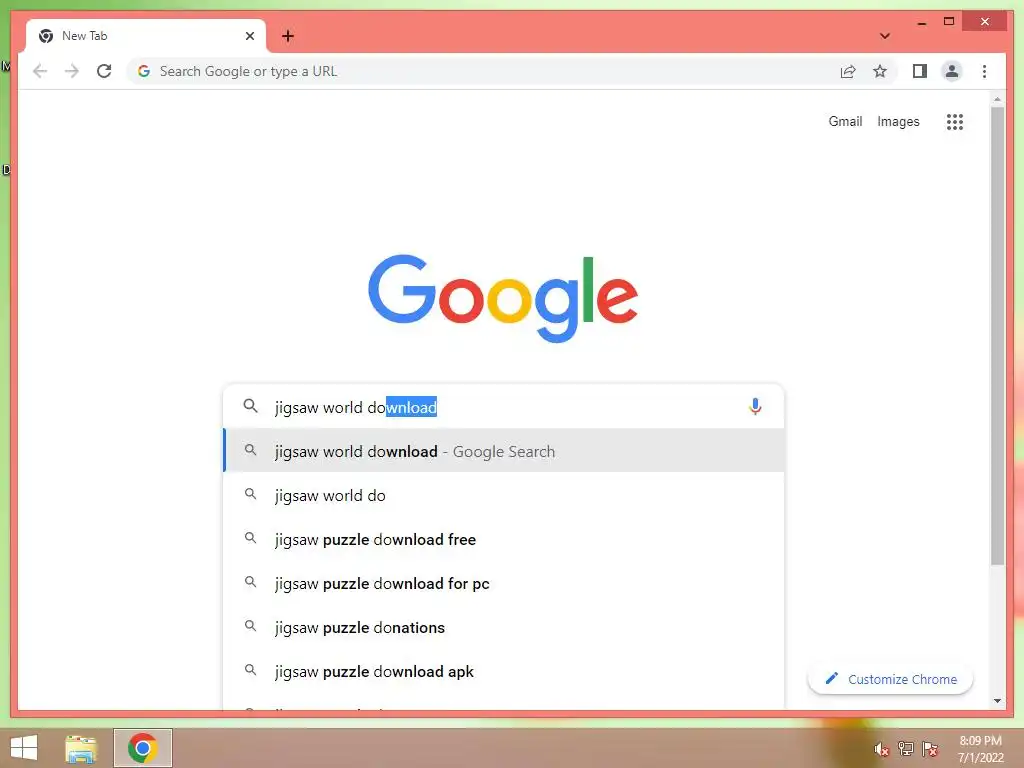Viewport: 1024px width, 768px height.
Task: Click the magnifier icon in the search box
Action: click(x=250, y=406)
